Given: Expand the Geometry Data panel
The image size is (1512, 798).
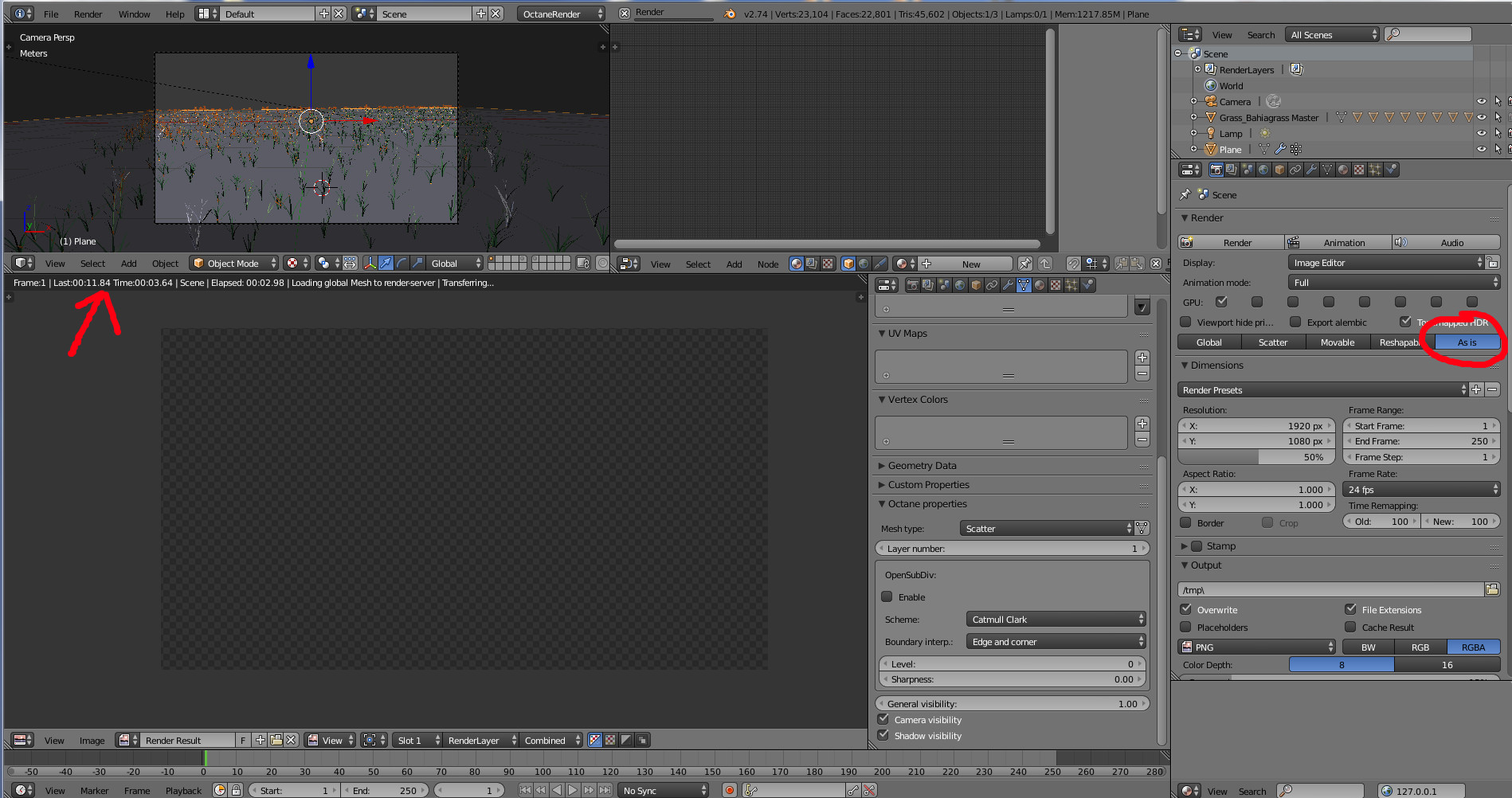Looking at the screenshot, I should coord(922,466).
